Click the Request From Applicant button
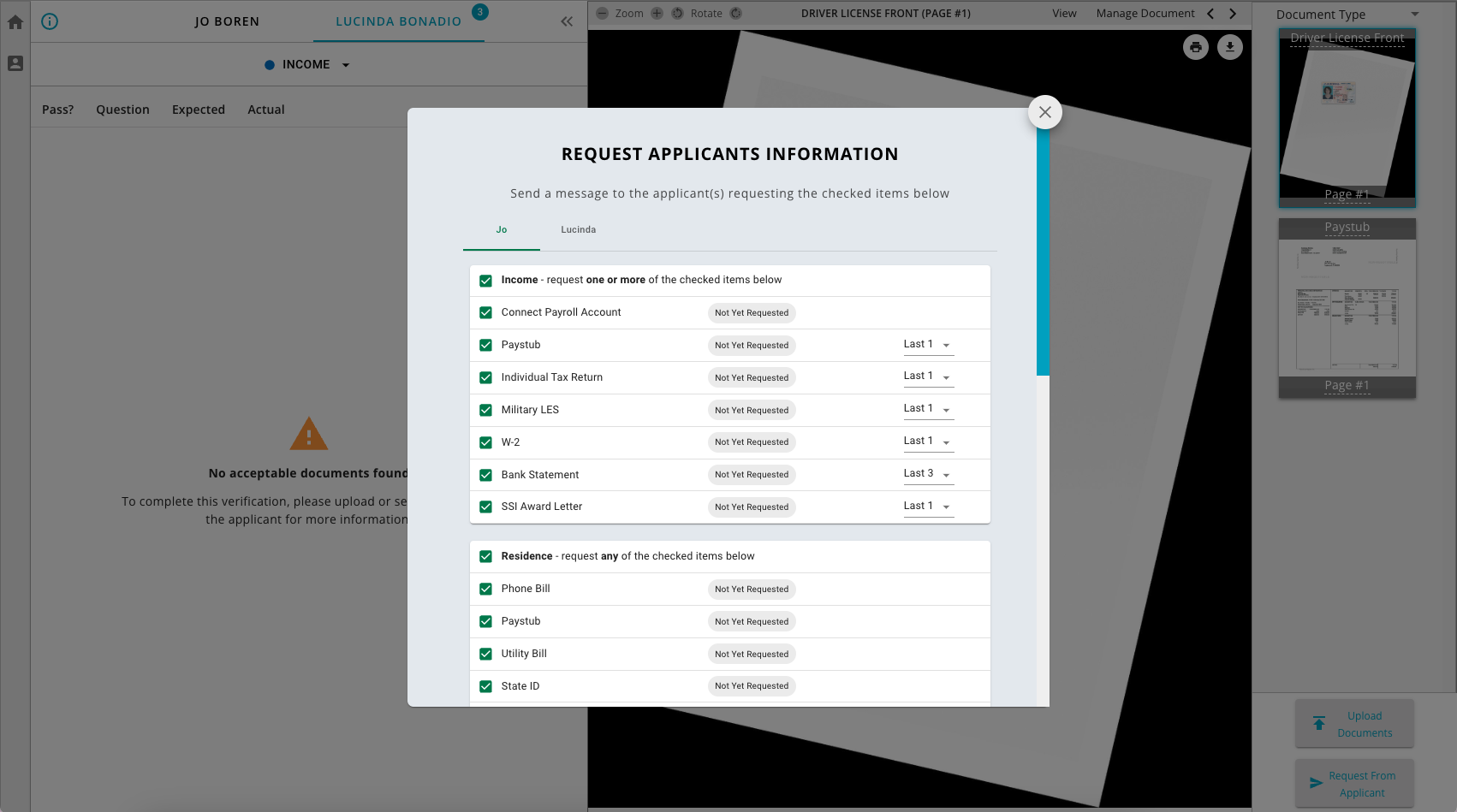Image resolution: width=1457 pixels, height=812 pixels. tap(1355, 783)
